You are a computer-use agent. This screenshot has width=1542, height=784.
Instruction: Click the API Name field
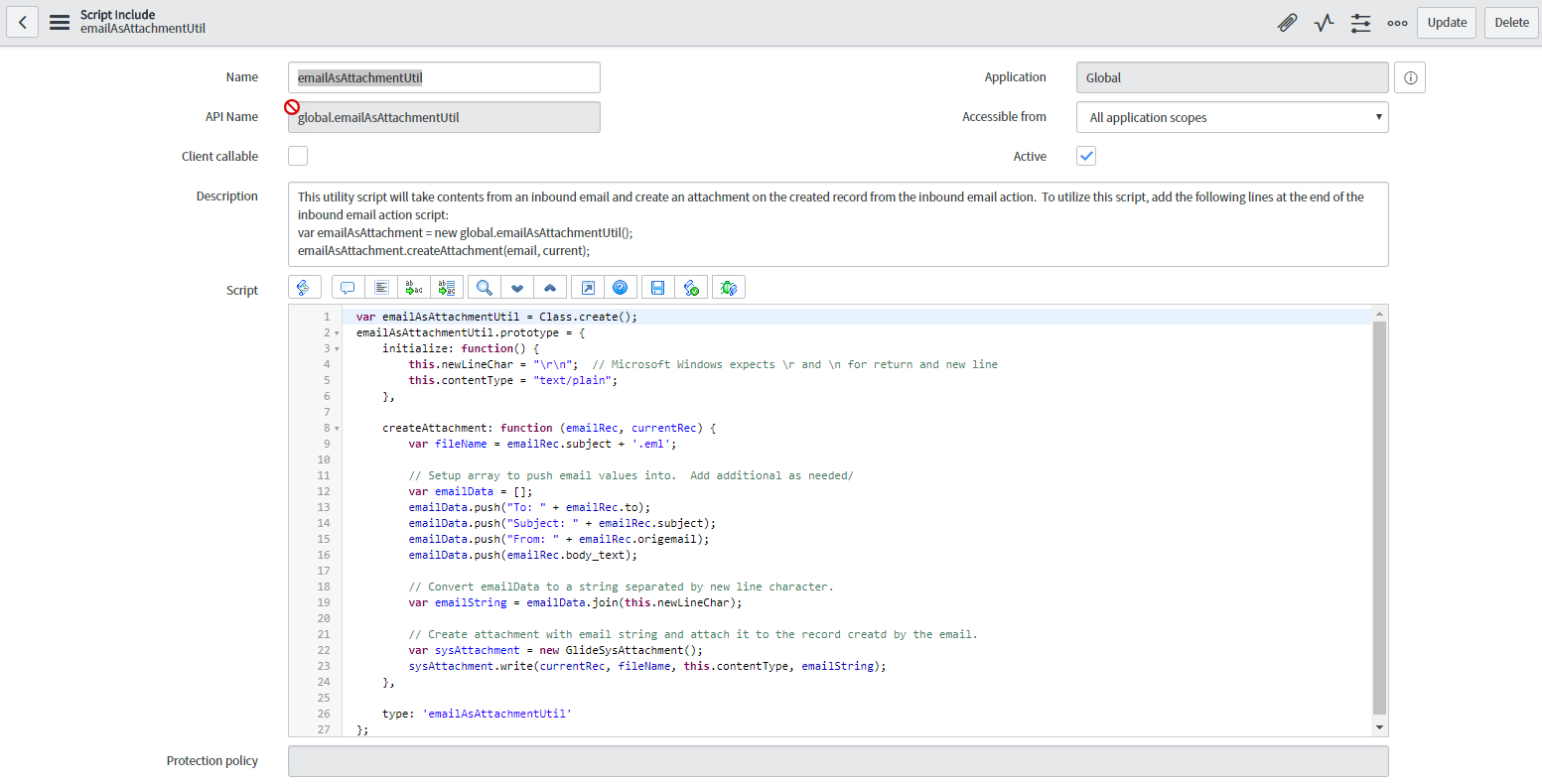(x=444, y=117)
